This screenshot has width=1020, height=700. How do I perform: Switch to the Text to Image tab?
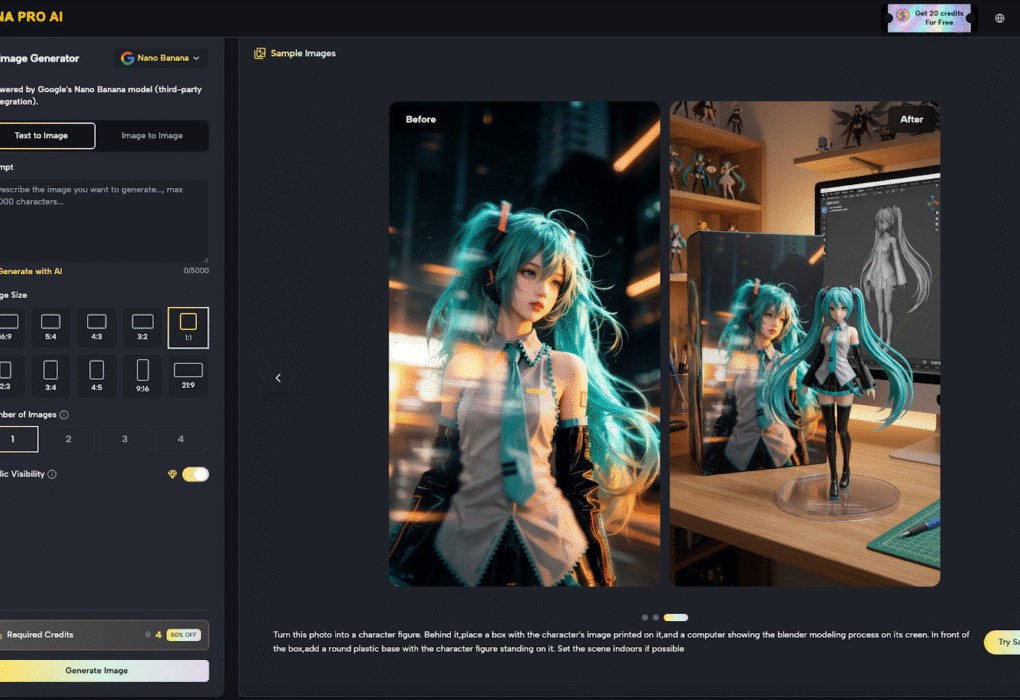point(42,136)
